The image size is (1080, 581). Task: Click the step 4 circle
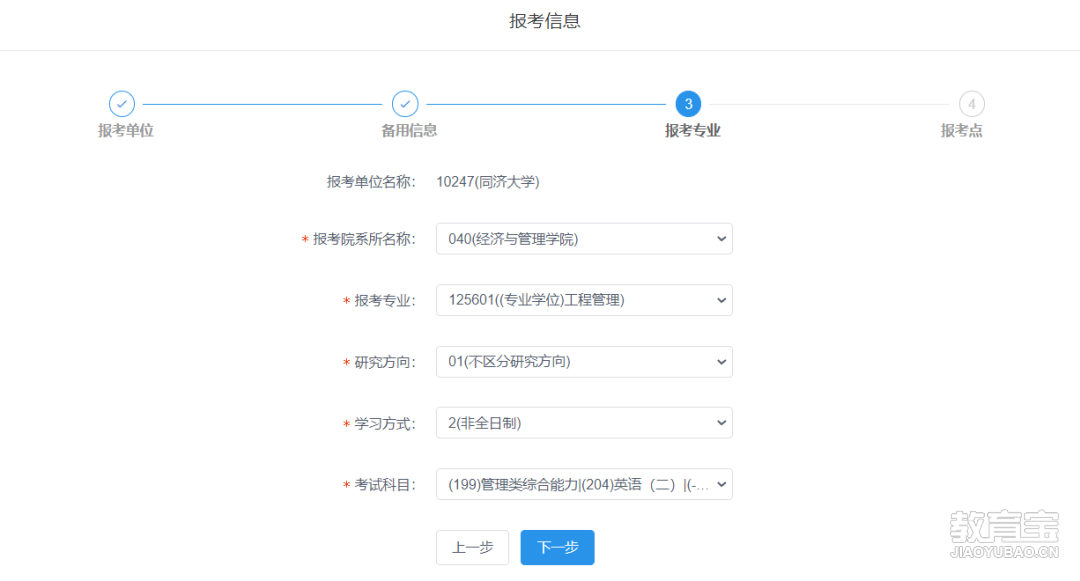(x=971, y=104)
